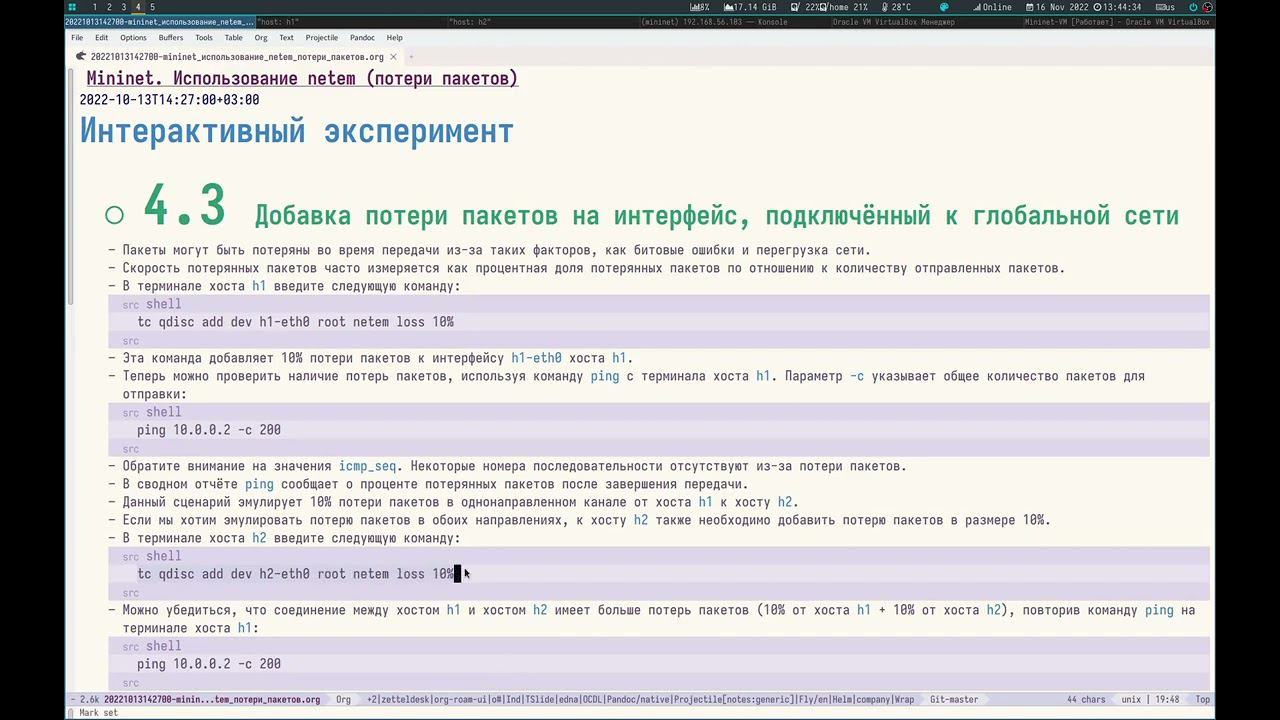Click the Org major mode indicator

[343, 700]
